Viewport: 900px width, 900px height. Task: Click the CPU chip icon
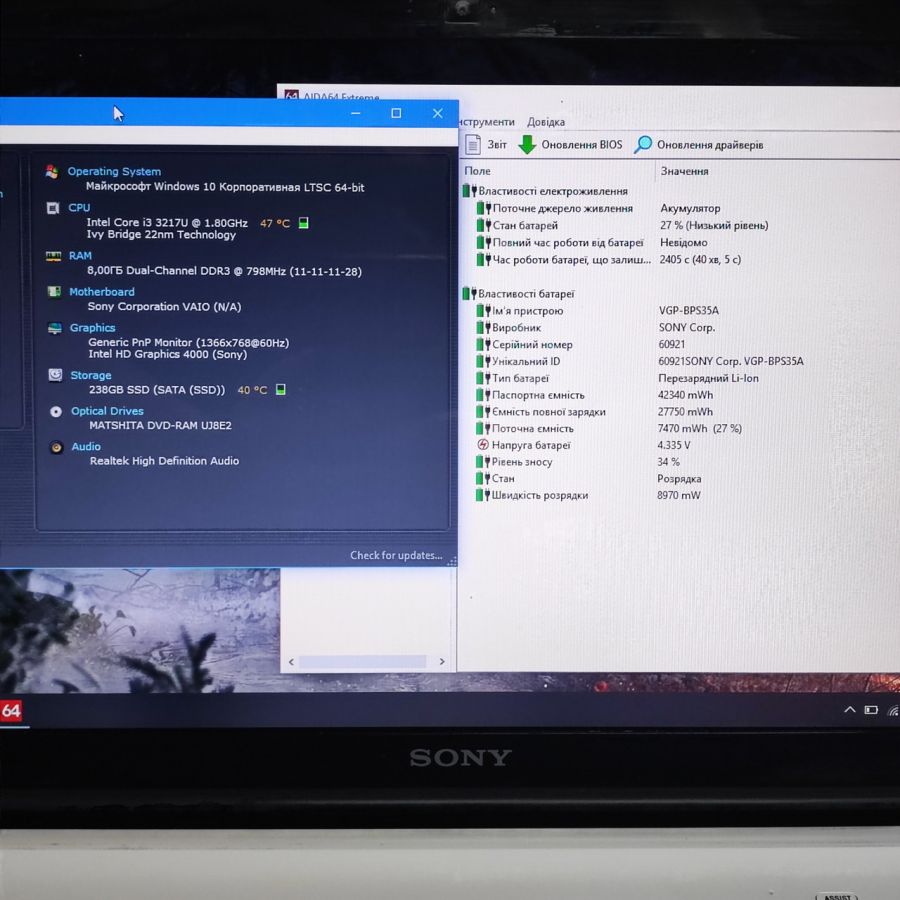tap(53, 208)
